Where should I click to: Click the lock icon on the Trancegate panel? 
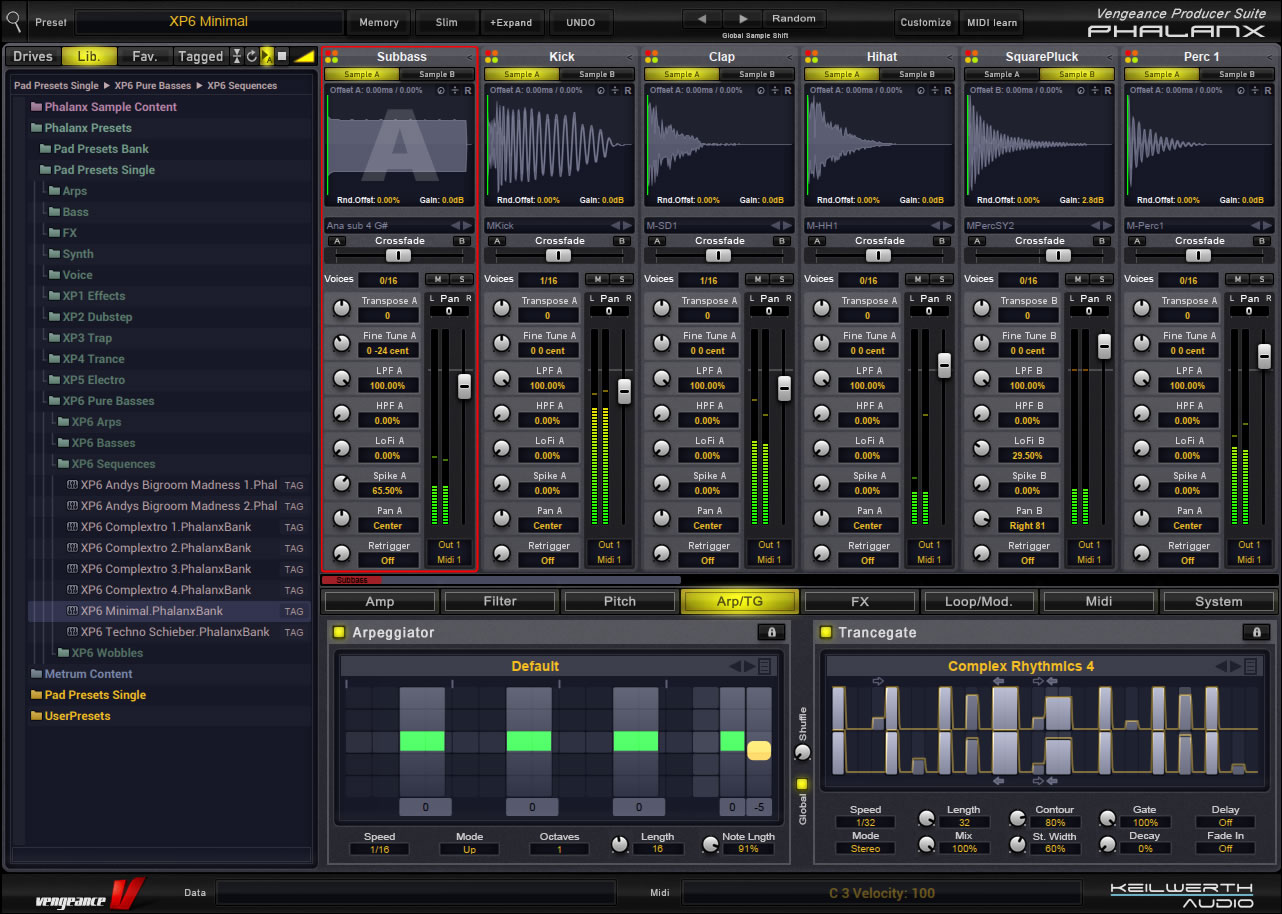point(1257,632)
